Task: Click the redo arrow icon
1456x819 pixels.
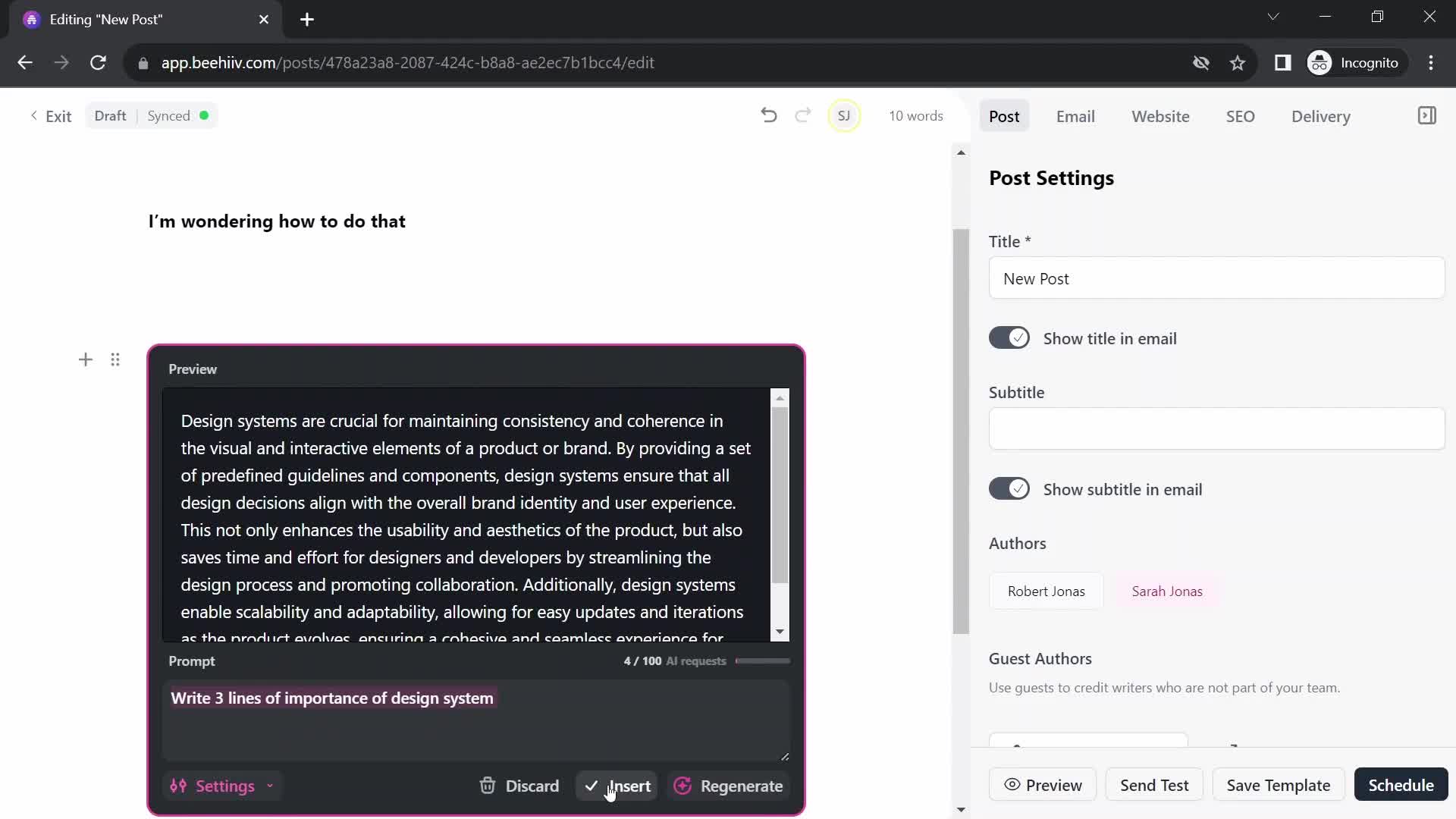Action: tap(804, 115)
